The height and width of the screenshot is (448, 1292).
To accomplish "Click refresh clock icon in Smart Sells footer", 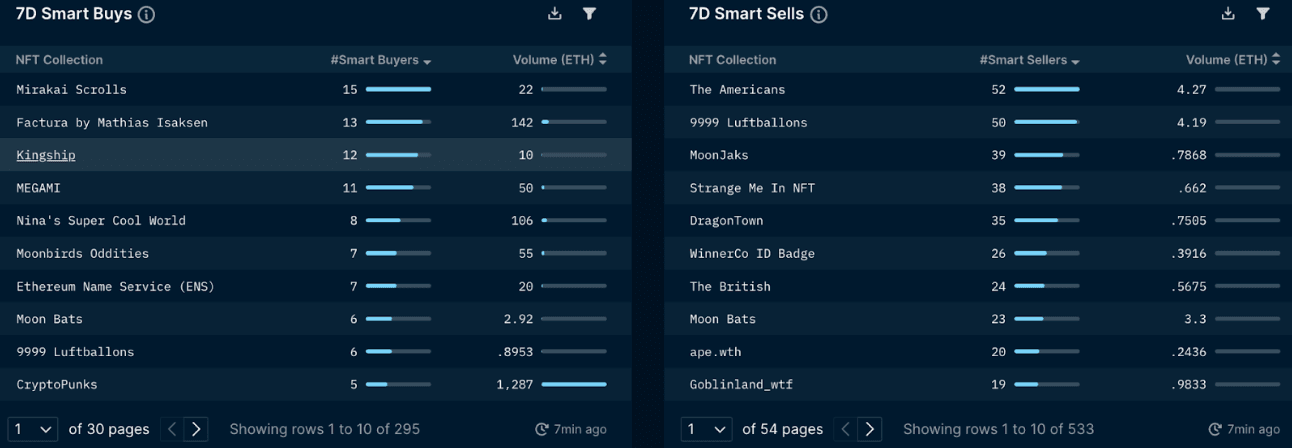I will [x=1215, y=429].
